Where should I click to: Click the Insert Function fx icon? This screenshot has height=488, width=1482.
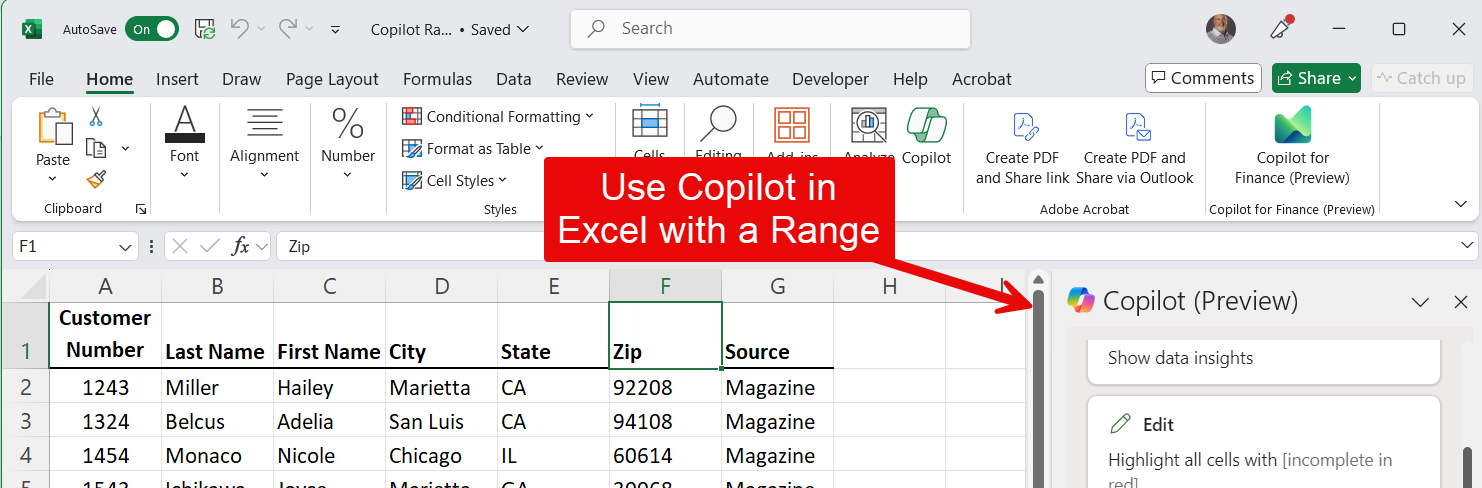pyautogui.click(x=240, y=246)
